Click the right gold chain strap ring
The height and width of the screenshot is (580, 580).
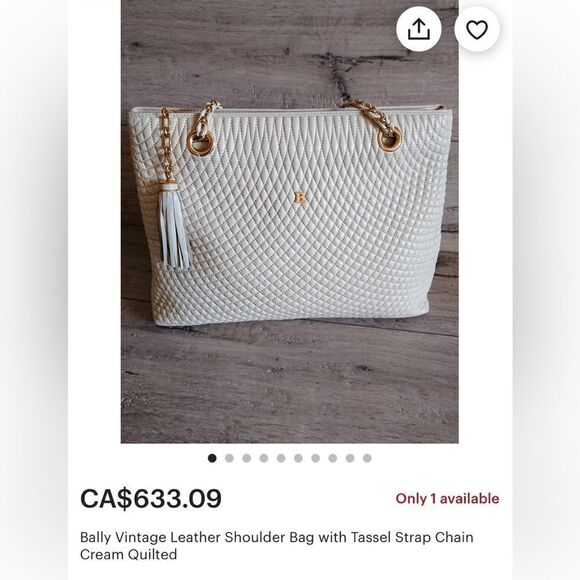click(x=389, y=139)
